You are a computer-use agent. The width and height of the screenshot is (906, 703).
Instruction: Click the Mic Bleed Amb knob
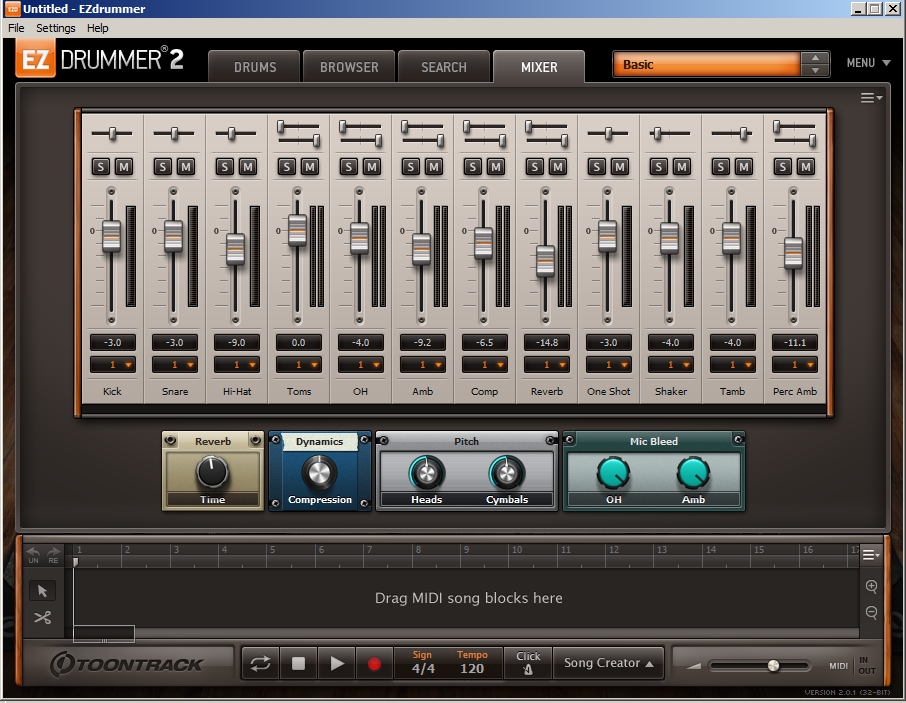pyautogui.click(x=693, y=473)
